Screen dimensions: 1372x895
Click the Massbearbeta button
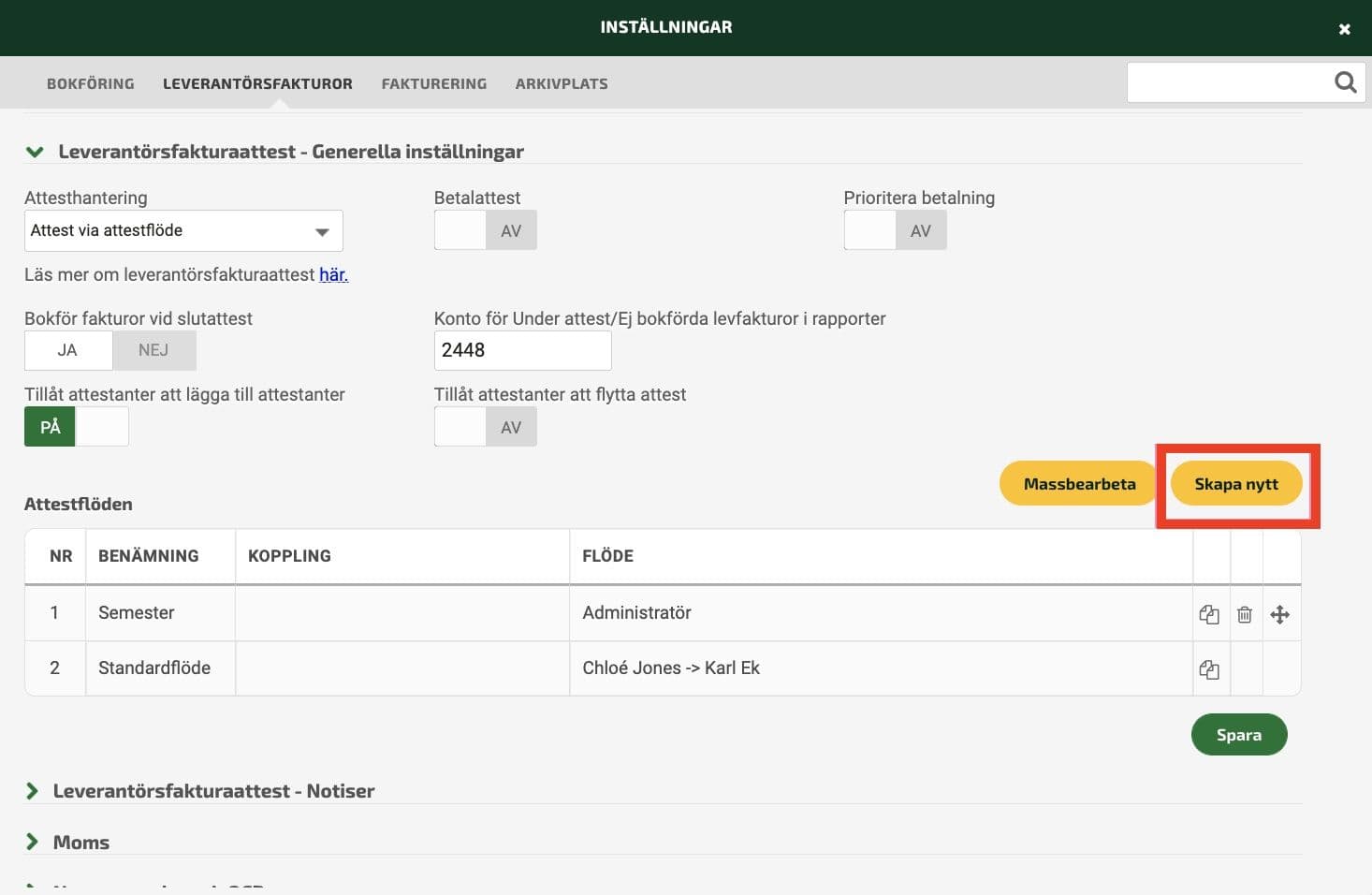point(1079,484)
